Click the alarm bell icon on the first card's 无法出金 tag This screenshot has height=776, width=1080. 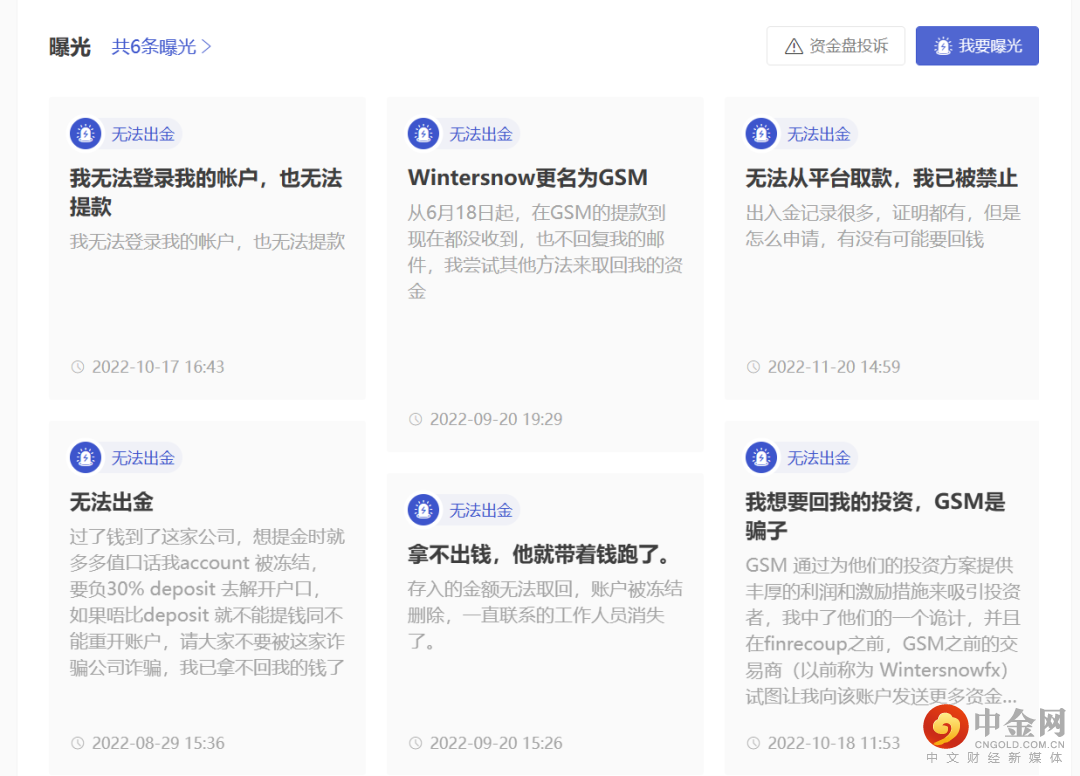86,133
